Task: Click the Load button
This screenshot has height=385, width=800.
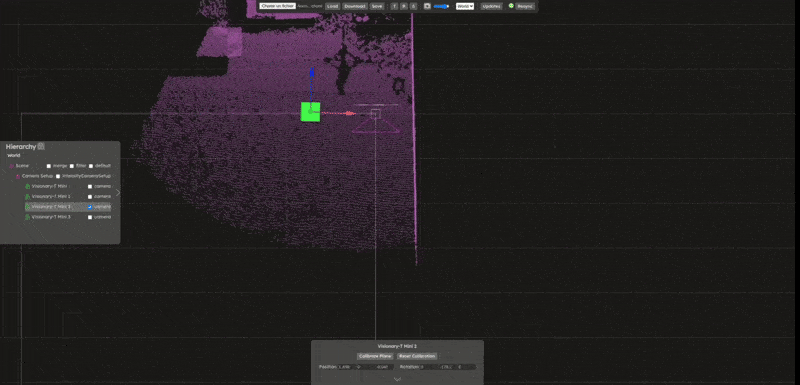Action: tap(332, 6)
